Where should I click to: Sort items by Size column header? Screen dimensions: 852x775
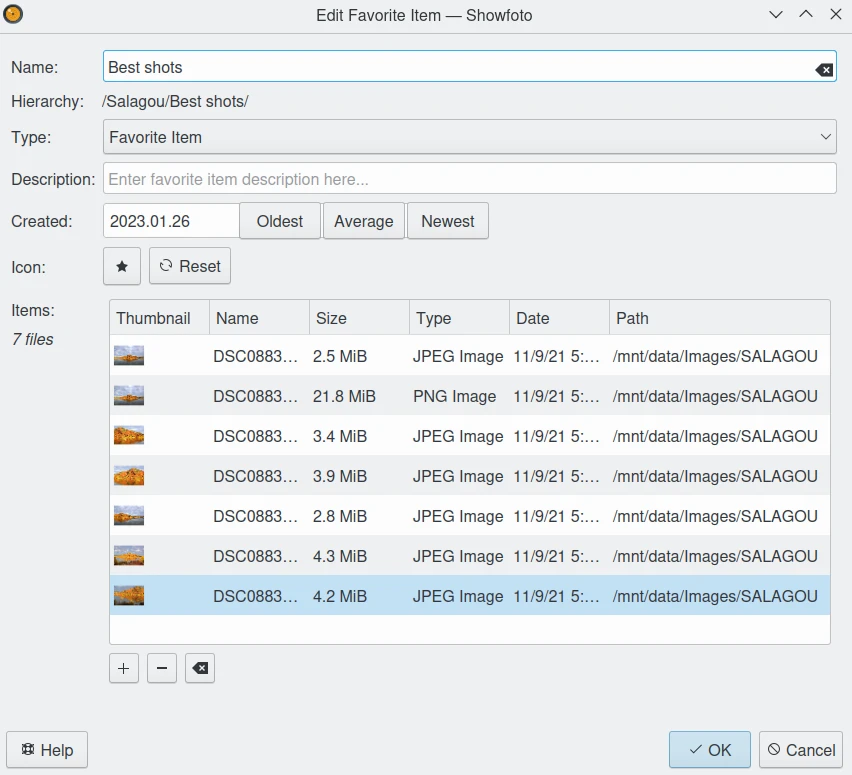[x=359, y=318]
